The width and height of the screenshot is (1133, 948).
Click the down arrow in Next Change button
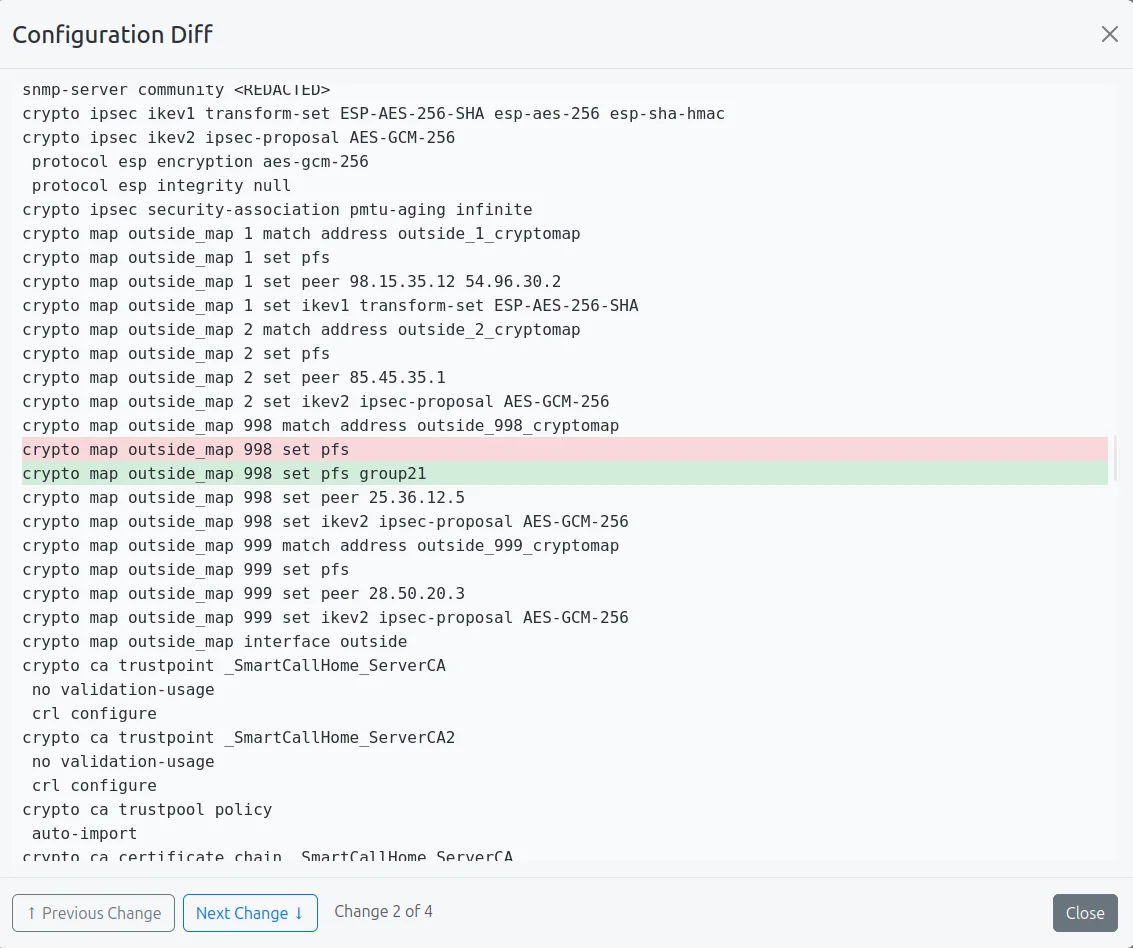[x=296, y=913]
